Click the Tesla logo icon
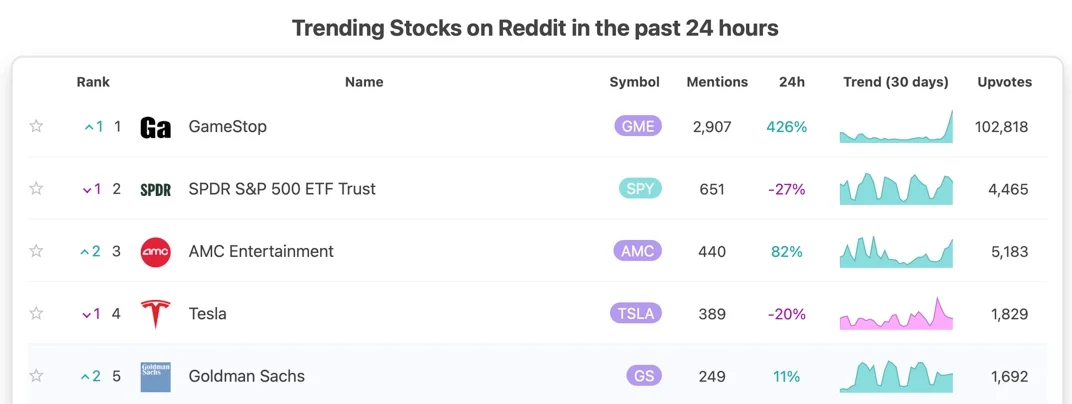Screen dimensions: 1072x404 [x=155, y=314]
